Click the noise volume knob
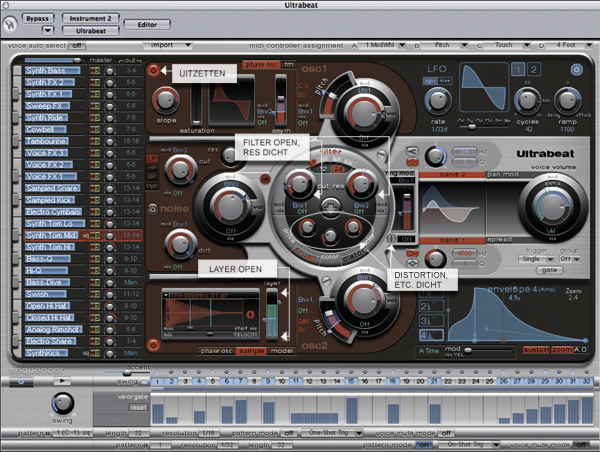 pos(230,207)
